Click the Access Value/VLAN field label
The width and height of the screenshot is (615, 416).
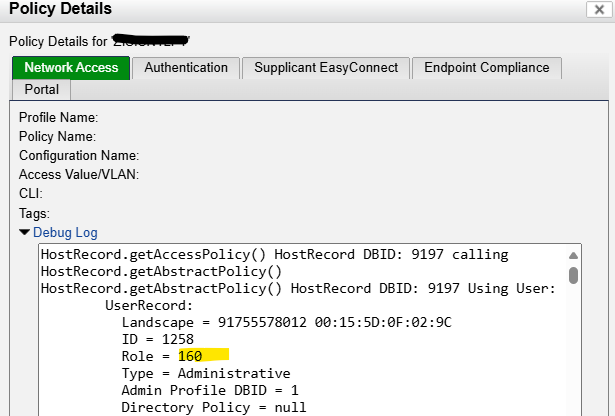coord(78,174)
